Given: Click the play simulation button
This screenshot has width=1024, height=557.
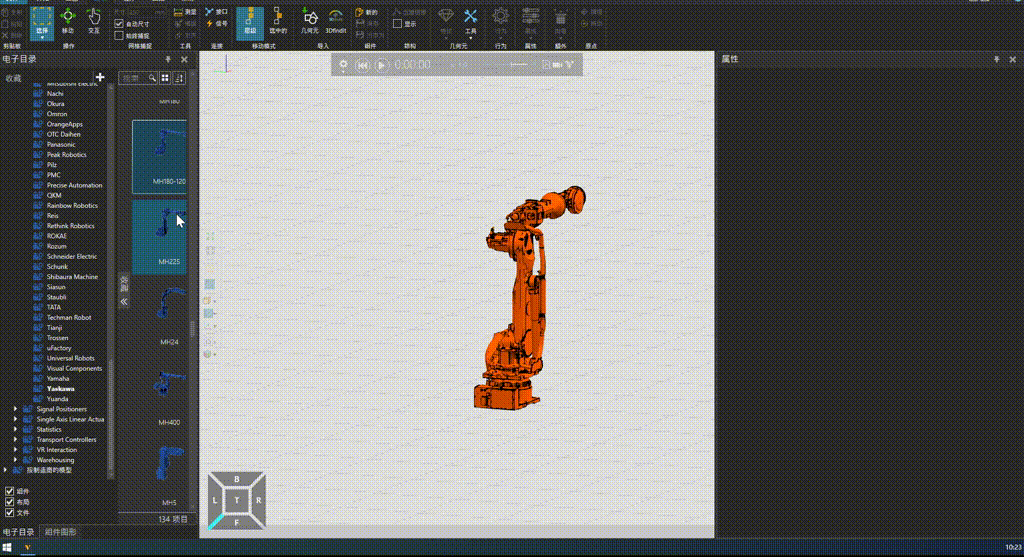Looking at the screenshot, I should pyautogui.click(x=381, y=65).
